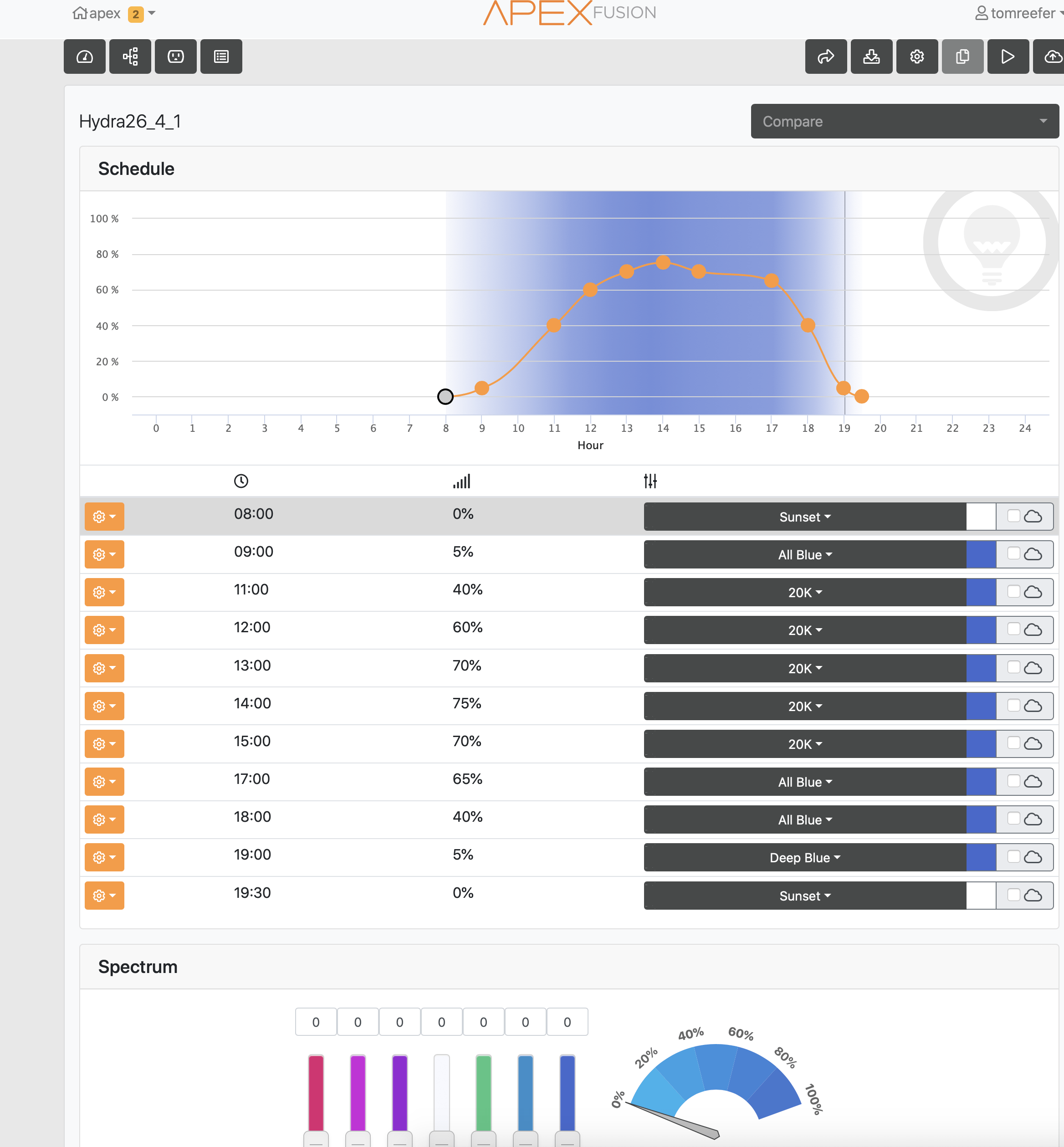Click the share arrow toolbar button
The width and height of the screenshot is (1064, 1147).
click(x=826, y=56)
